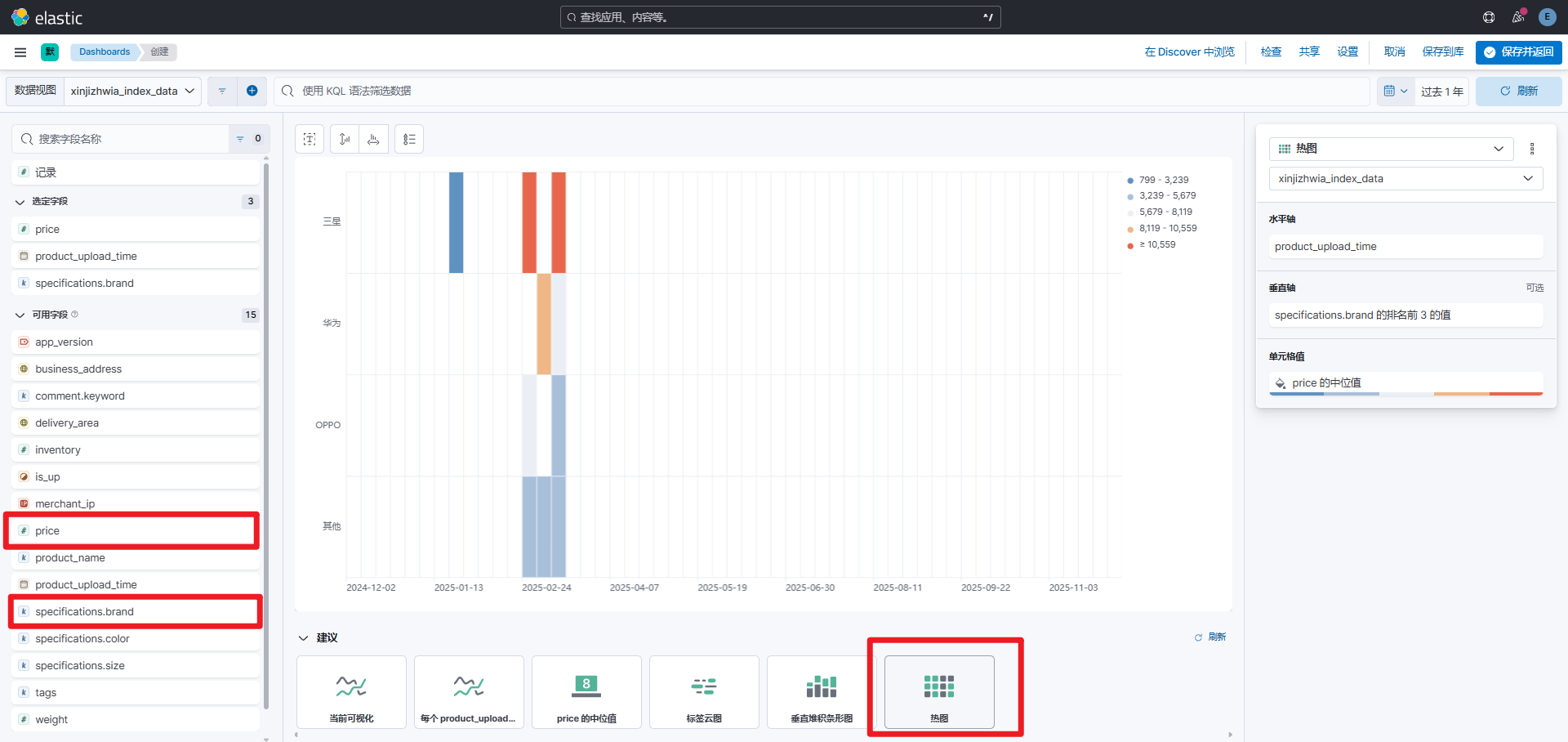Choose the 垂直堆积条形图 suggestion

pos(822,691)
